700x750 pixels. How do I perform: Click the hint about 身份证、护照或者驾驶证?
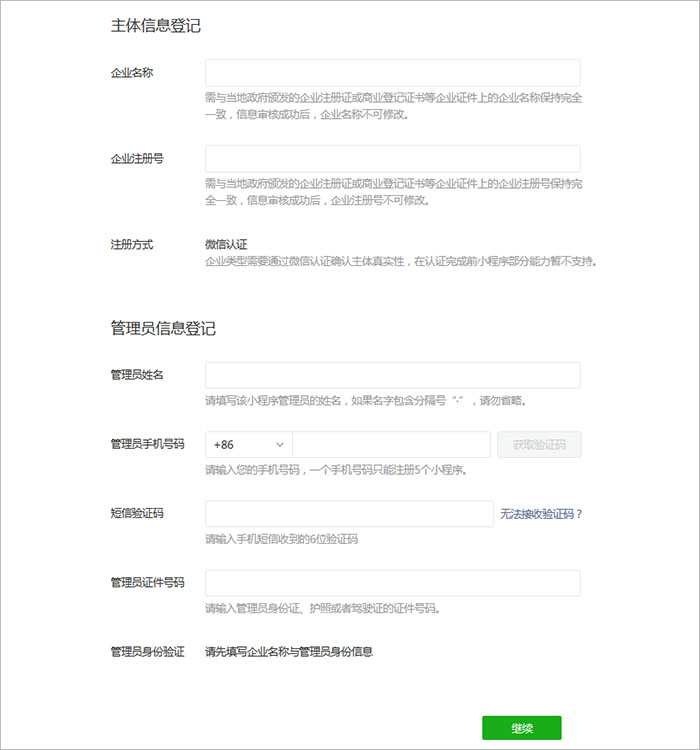[x=323, y=608]
